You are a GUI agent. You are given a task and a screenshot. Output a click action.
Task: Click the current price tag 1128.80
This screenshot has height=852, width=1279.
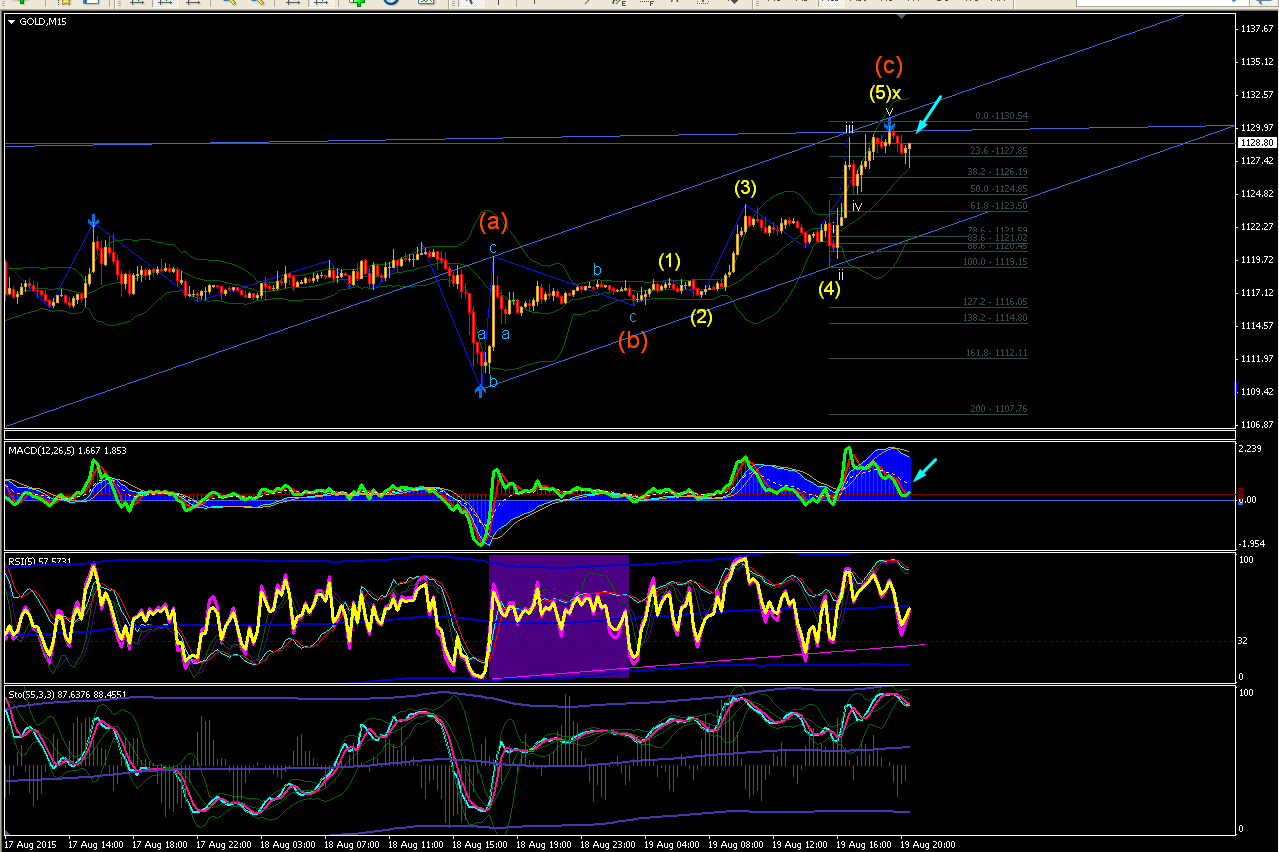[x=1256, y=143]
